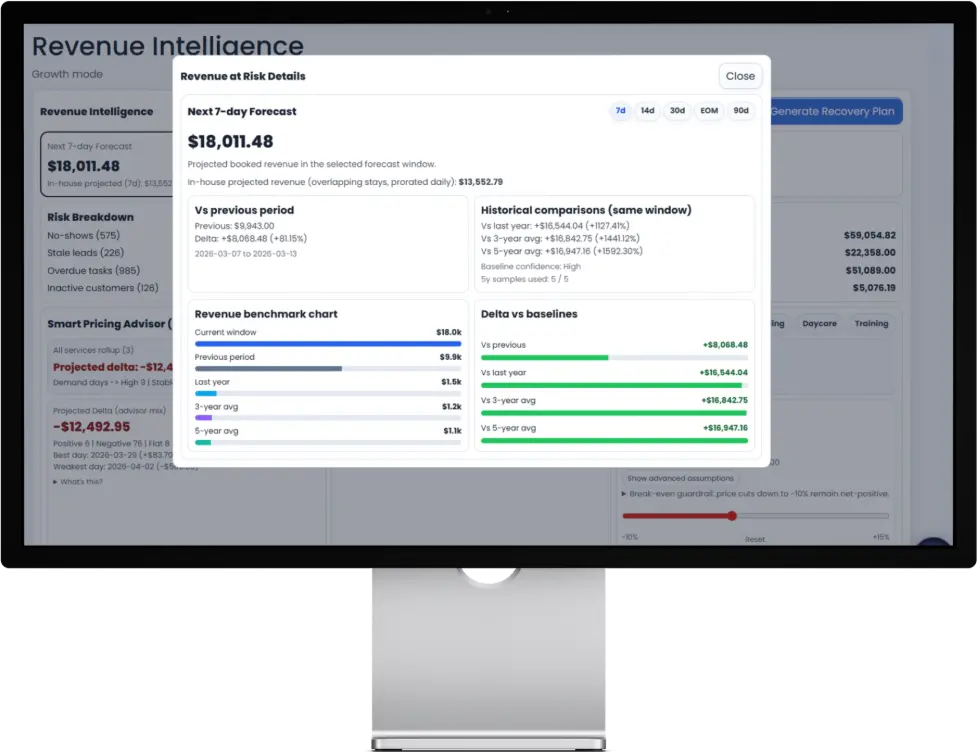Image resolution: width=979 pixels, height=753 pixels.
Task: Click Reset under the guardrail slider
Action: pos(756,537)
